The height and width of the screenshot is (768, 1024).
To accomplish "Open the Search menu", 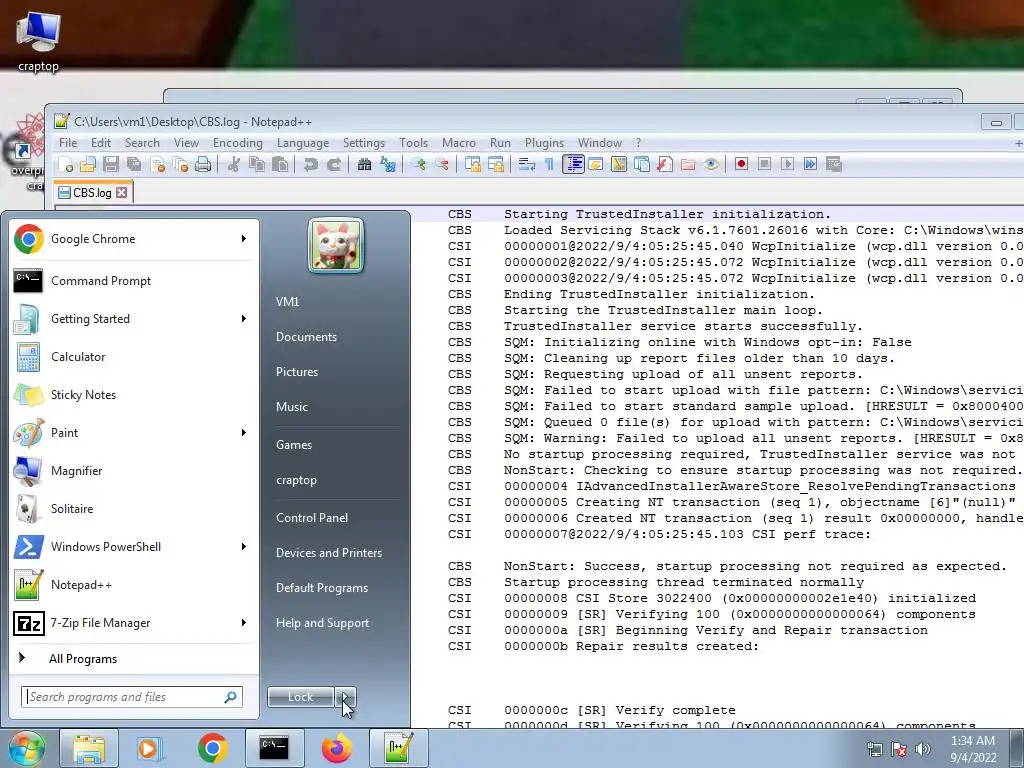I will click(142, 143).
